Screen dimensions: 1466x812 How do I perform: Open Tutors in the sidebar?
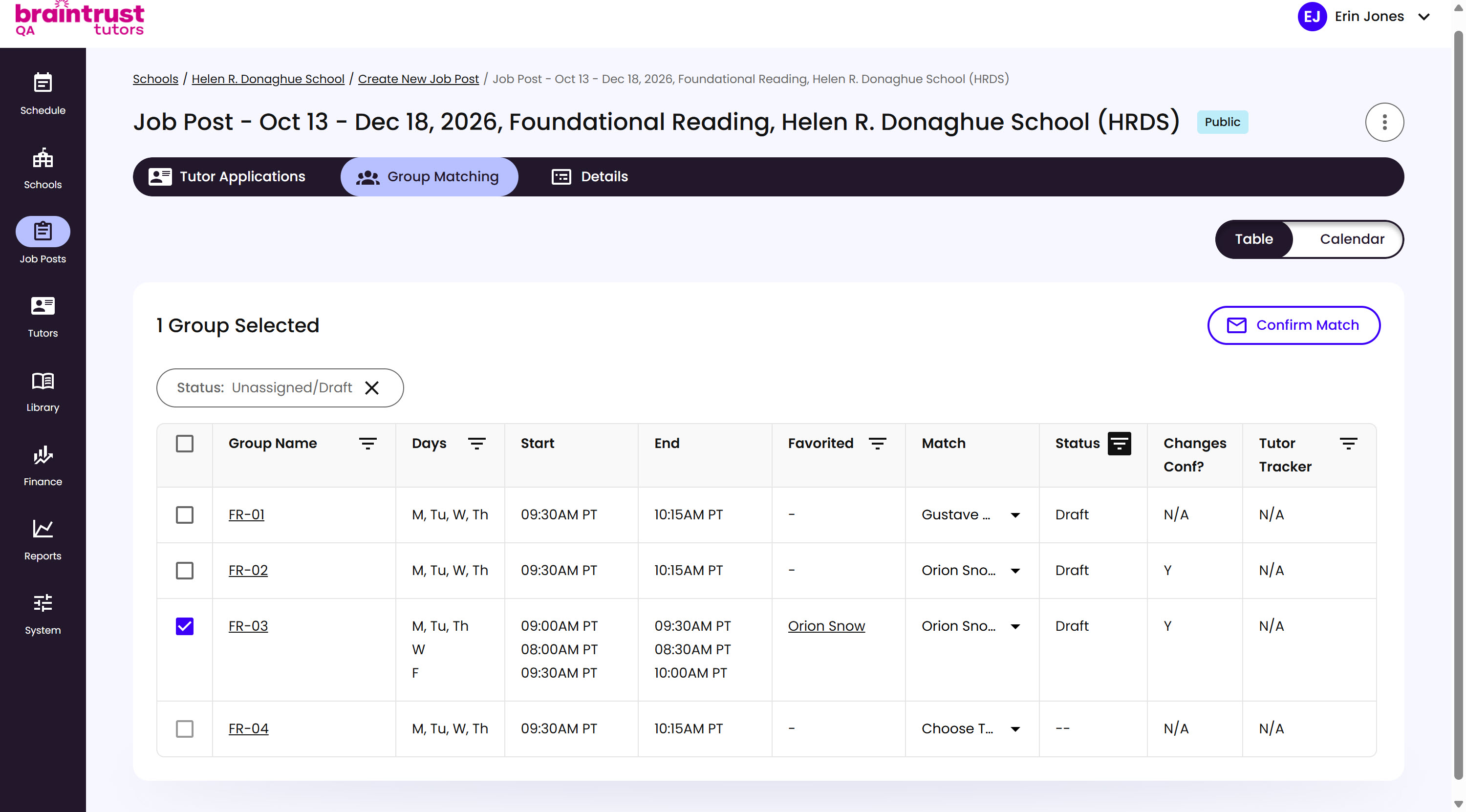click(43, 317)
